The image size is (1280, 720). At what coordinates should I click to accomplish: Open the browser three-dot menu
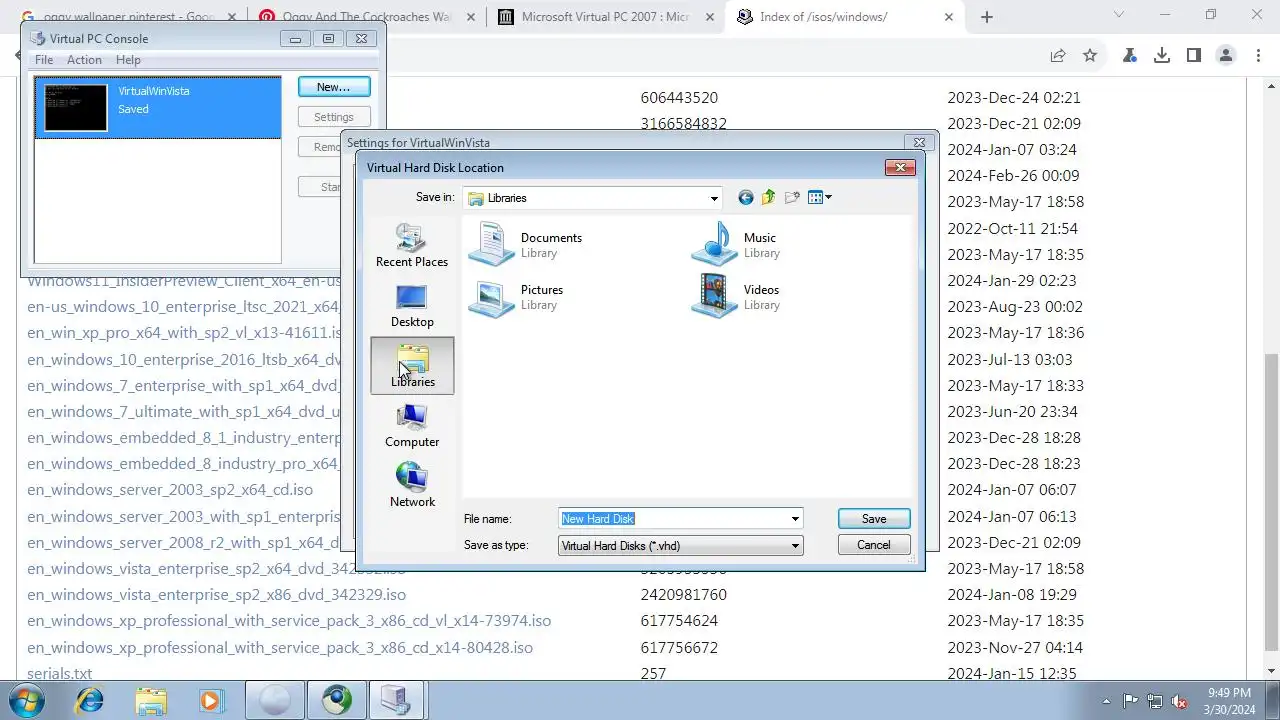coord(1258,56)
